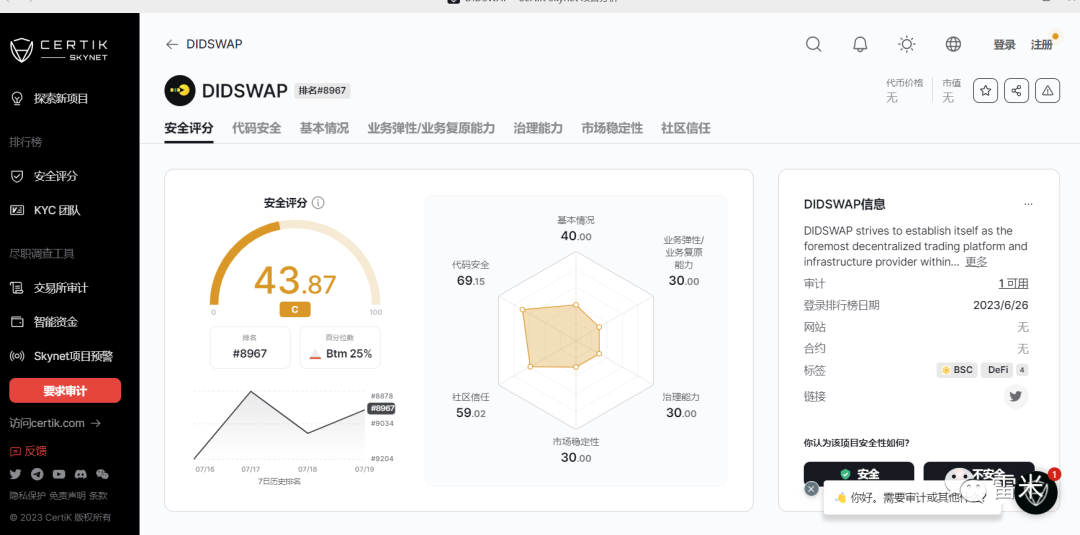Viewport: 1080px width, 535px height.
Task: Click the 排名 #8967 card
Action: click(250, 348)
